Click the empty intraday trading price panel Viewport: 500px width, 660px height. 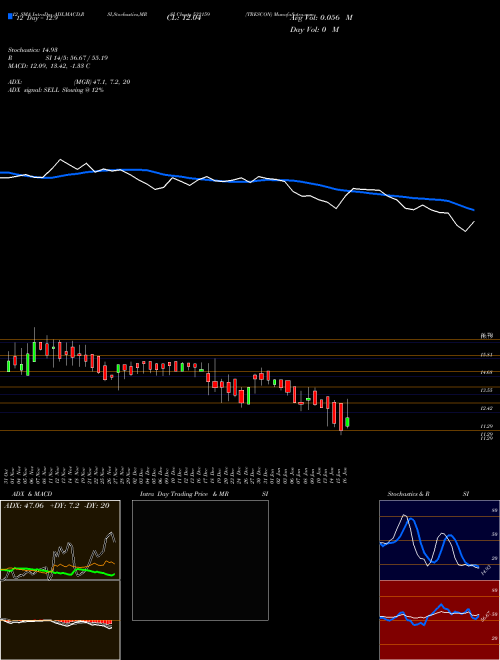tap(200, 560)
